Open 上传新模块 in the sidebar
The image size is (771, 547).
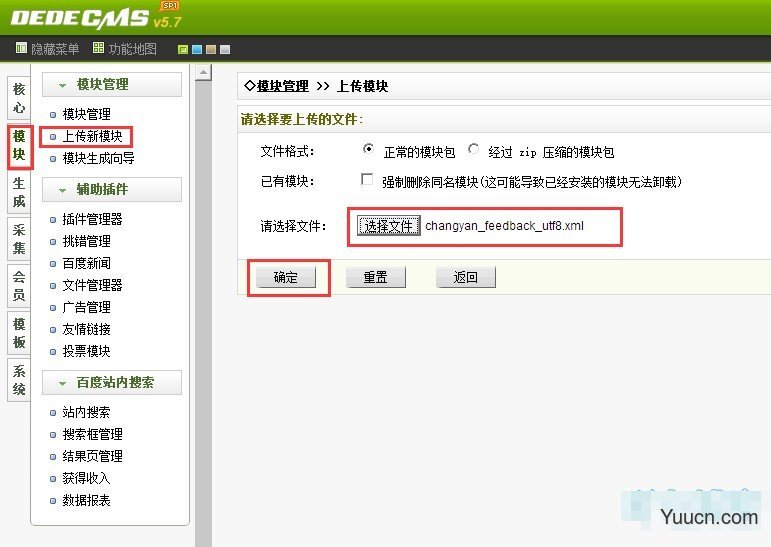(92, 136)
